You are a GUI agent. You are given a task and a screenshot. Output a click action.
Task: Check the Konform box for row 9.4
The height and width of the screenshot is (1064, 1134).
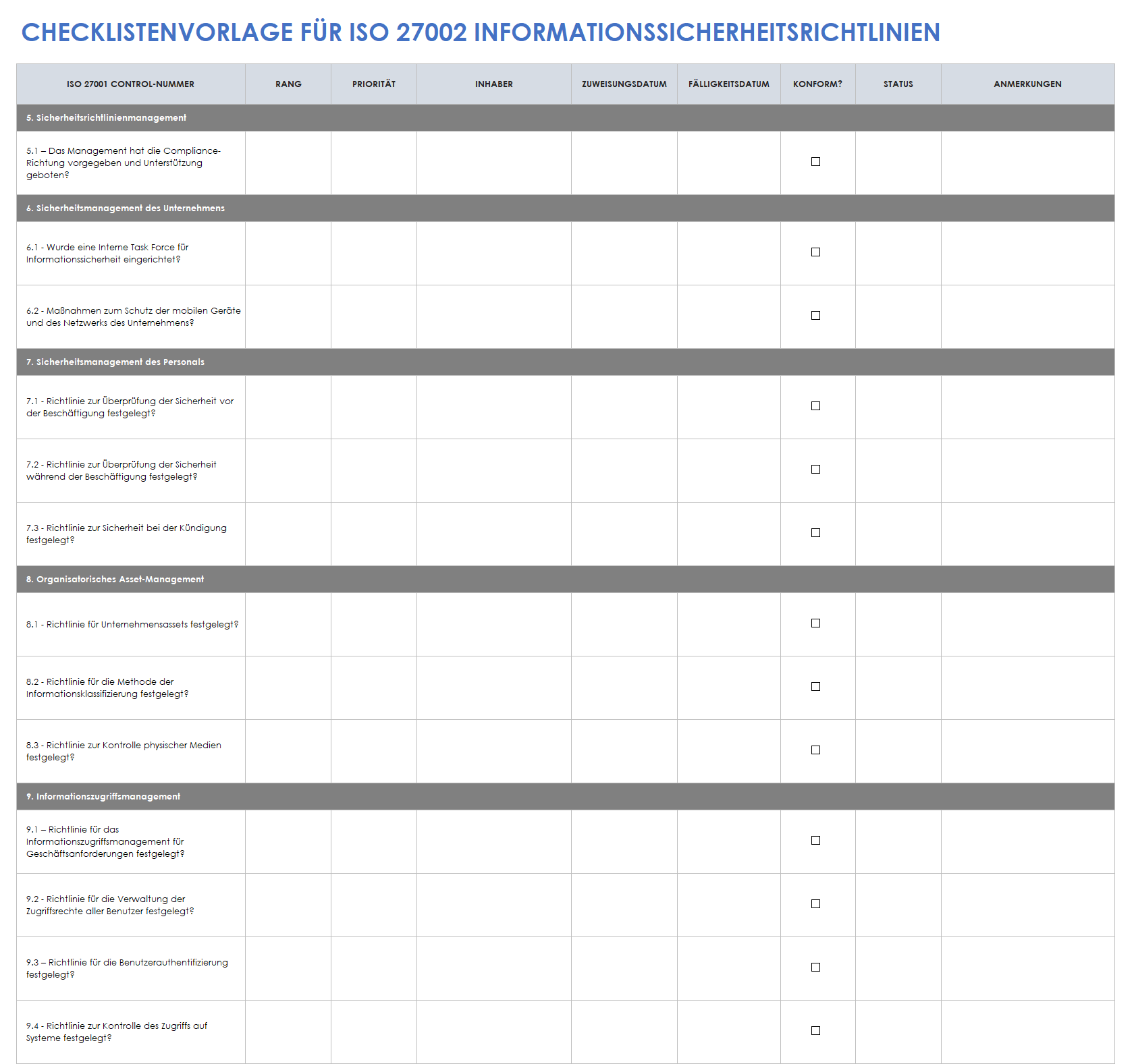tap(815, 1031)
